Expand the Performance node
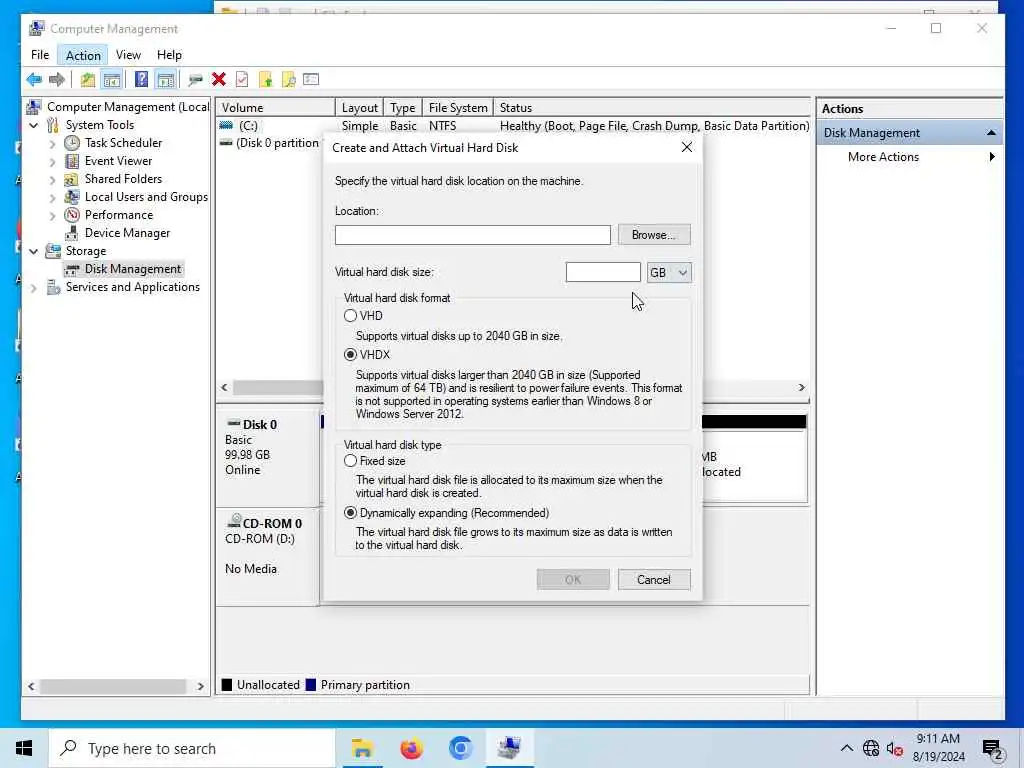The width and height of the screenshot is (1024, 768). click(52, 215)
